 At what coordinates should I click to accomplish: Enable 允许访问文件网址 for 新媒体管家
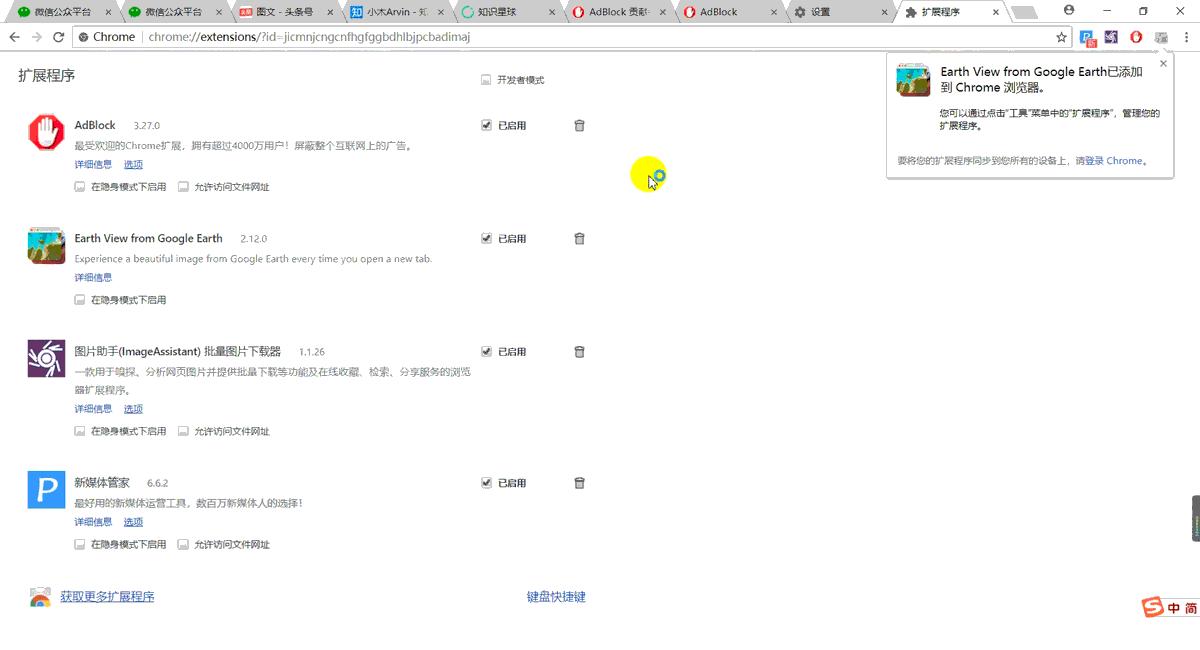[x=183, y=545]
